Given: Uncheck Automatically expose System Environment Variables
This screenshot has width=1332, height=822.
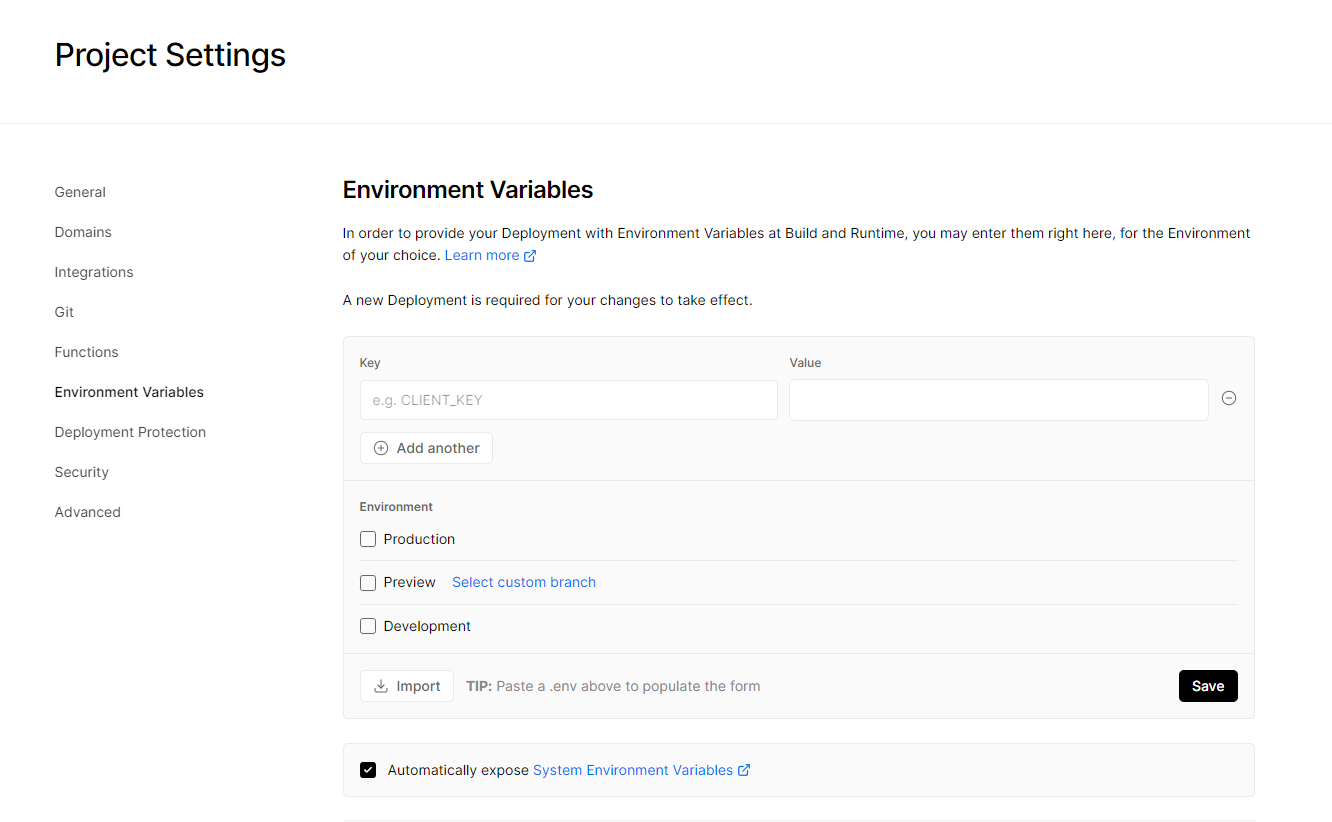Looking at the screenshot, I should 368,770.
